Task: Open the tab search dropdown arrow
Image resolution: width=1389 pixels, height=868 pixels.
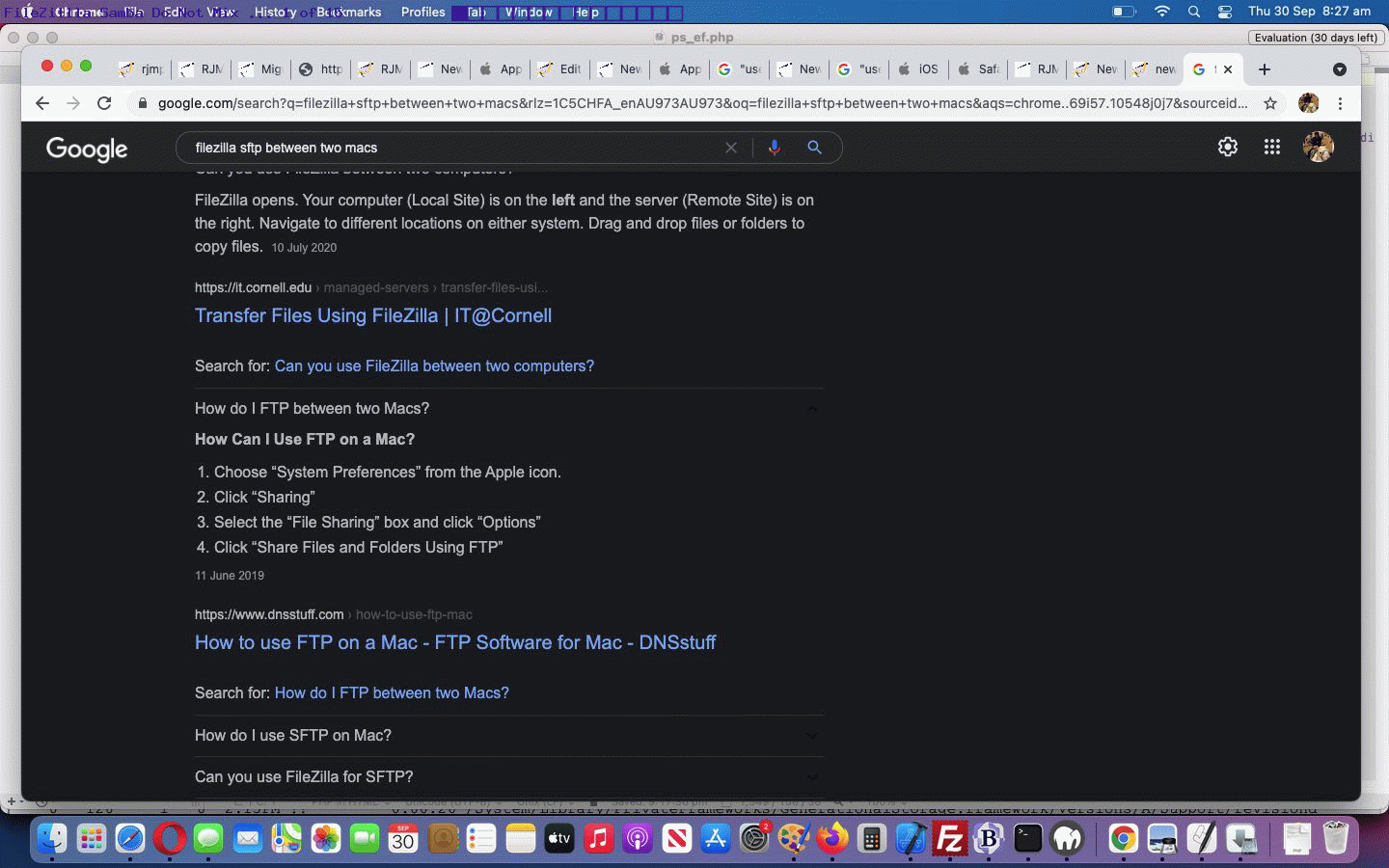Action: [1339, 69]
